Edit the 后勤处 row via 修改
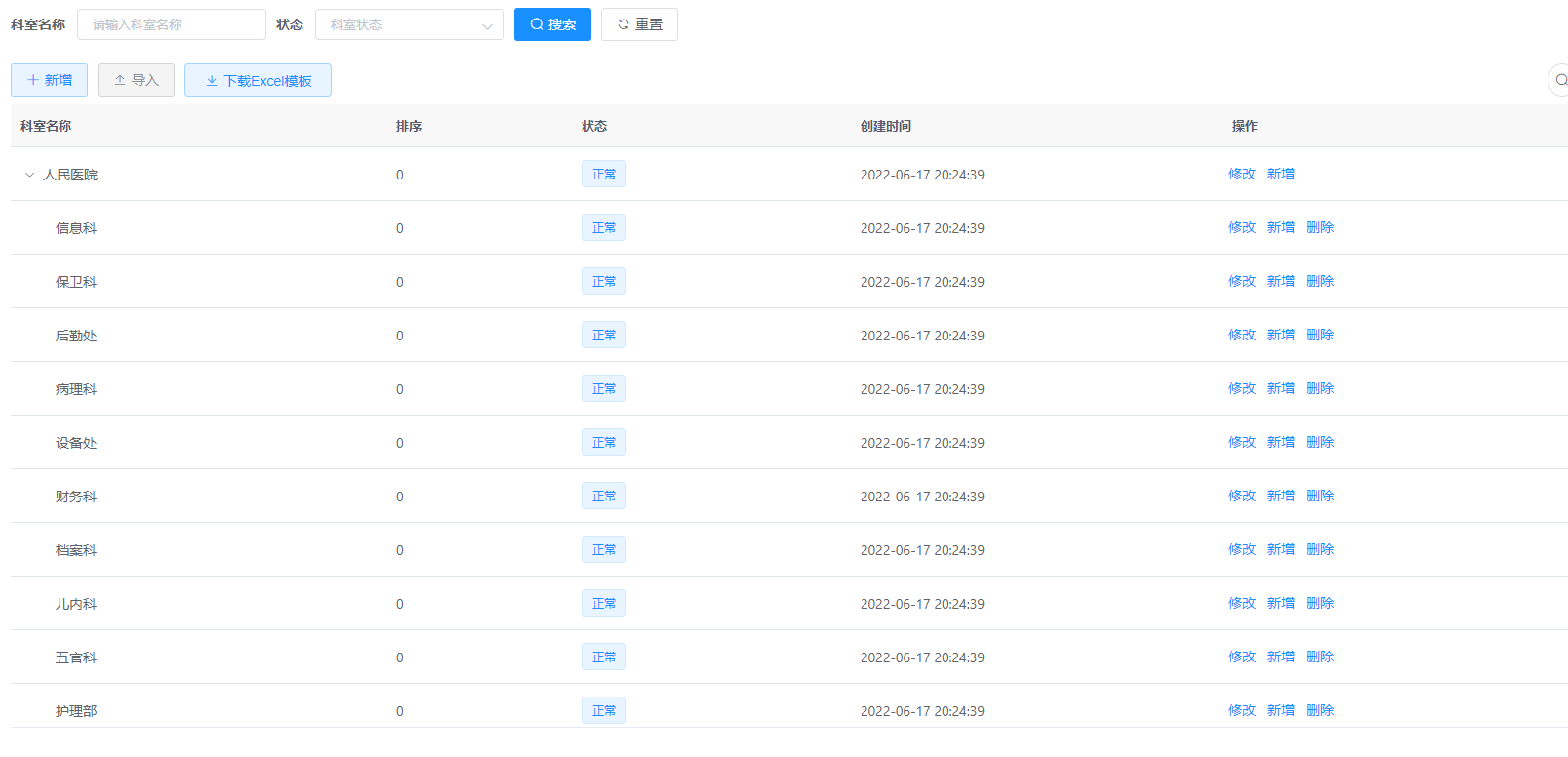Screen dimensions: 1568x757 click(1242, 335)
